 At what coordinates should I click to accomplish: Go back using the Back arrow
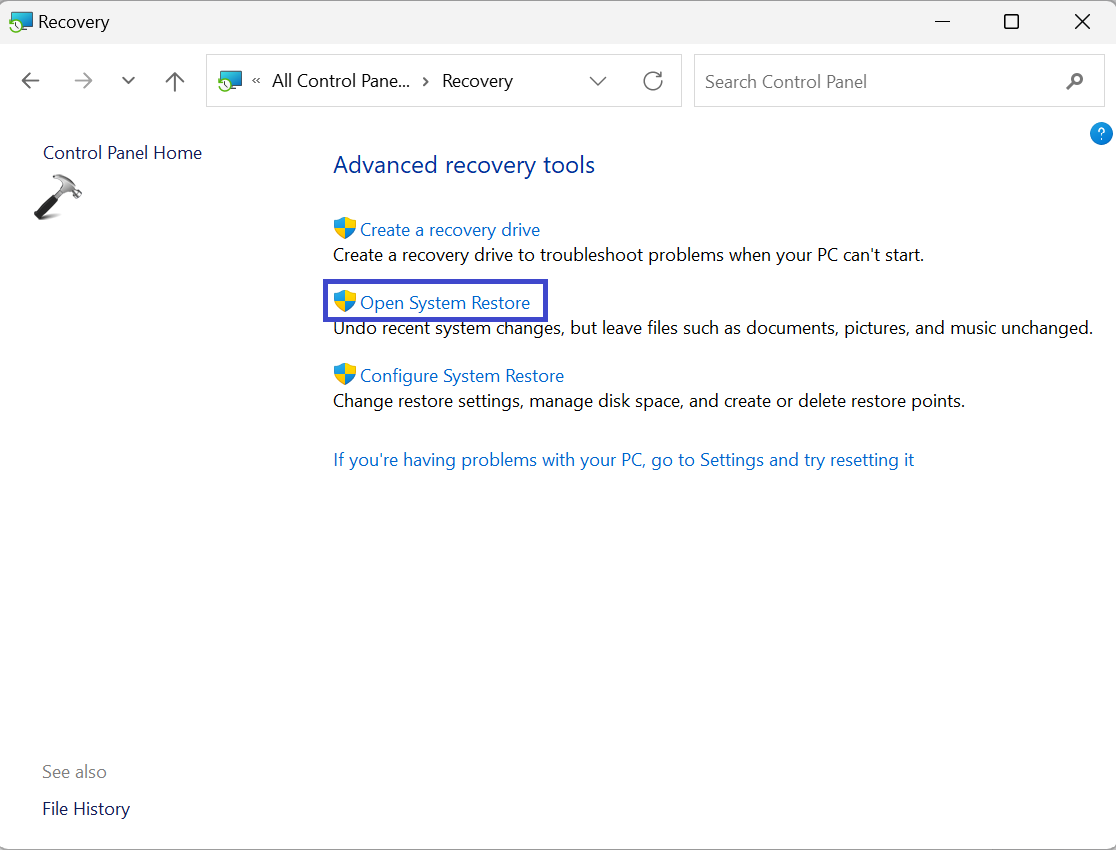pos(30,81)
